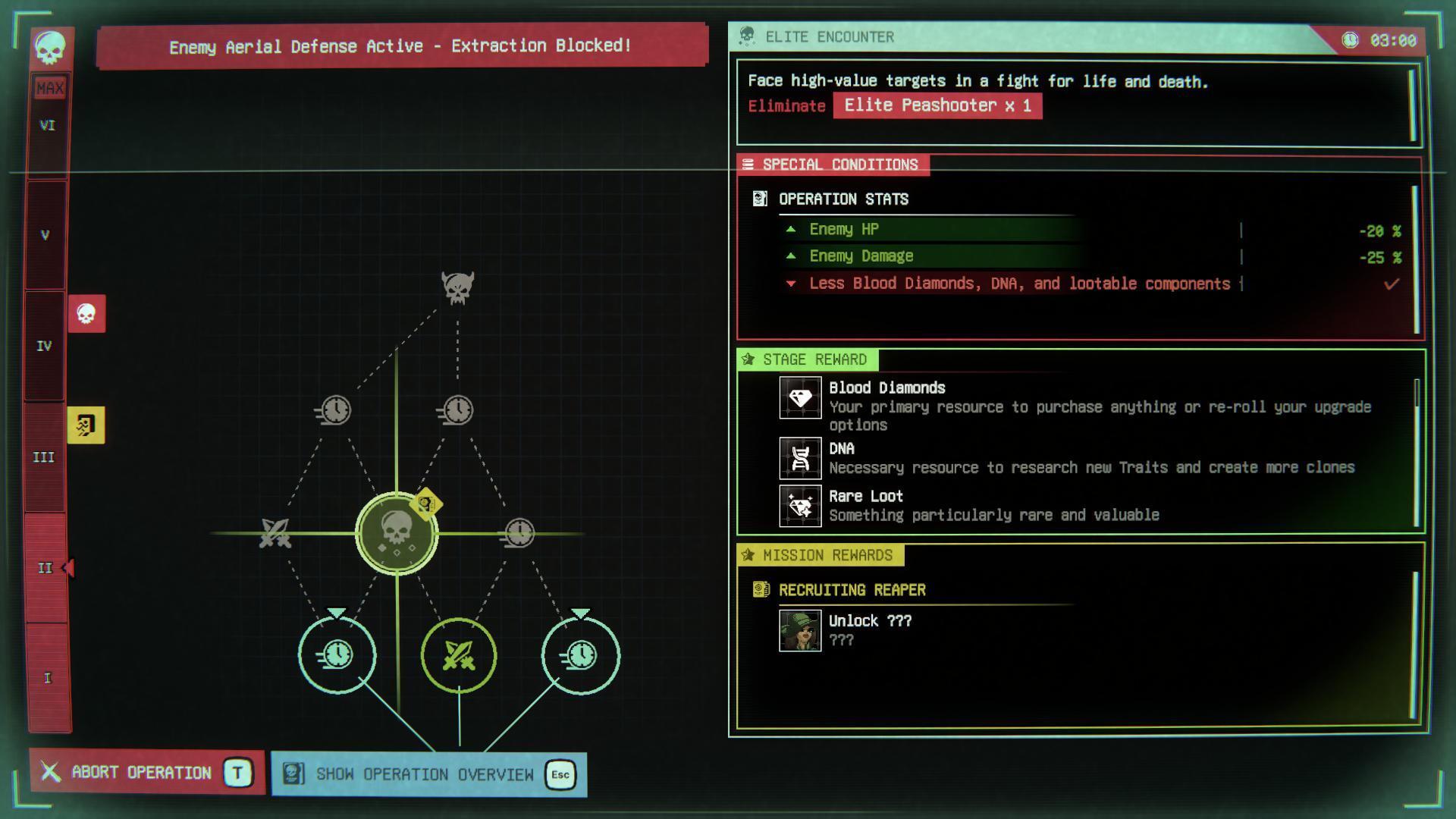Click the Blood Diamonds reward icon
The width and height of the screenshot is (1456, 819).
pos(800,398)
